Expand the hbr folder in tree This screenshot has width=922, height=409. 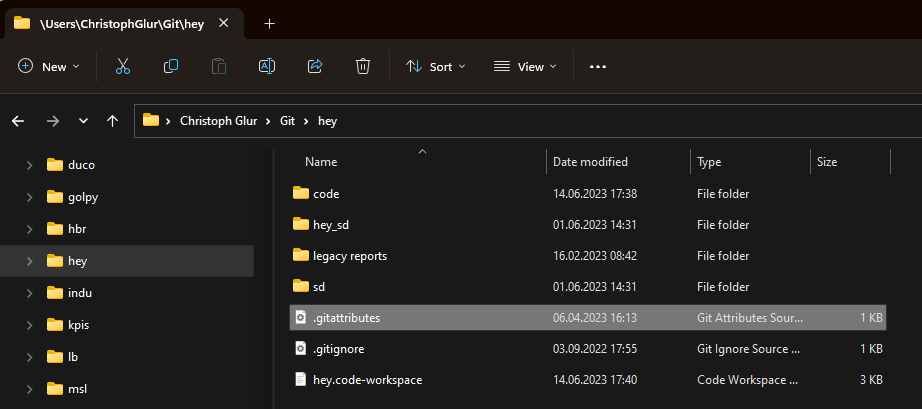pos(29,229)
